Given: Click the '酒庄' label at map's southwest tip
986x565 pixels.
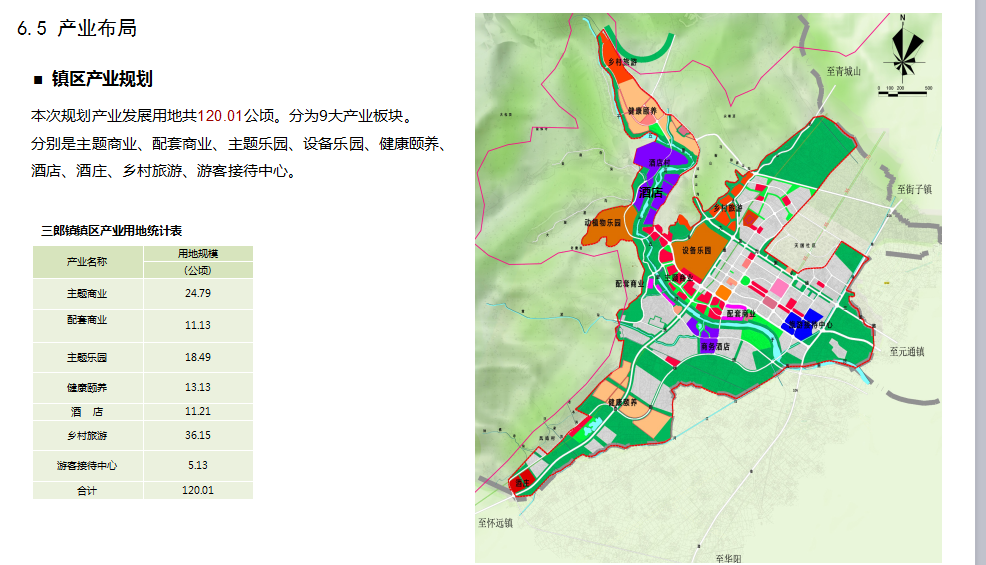Looking at the screenshot, I should [x=523, y=483].
